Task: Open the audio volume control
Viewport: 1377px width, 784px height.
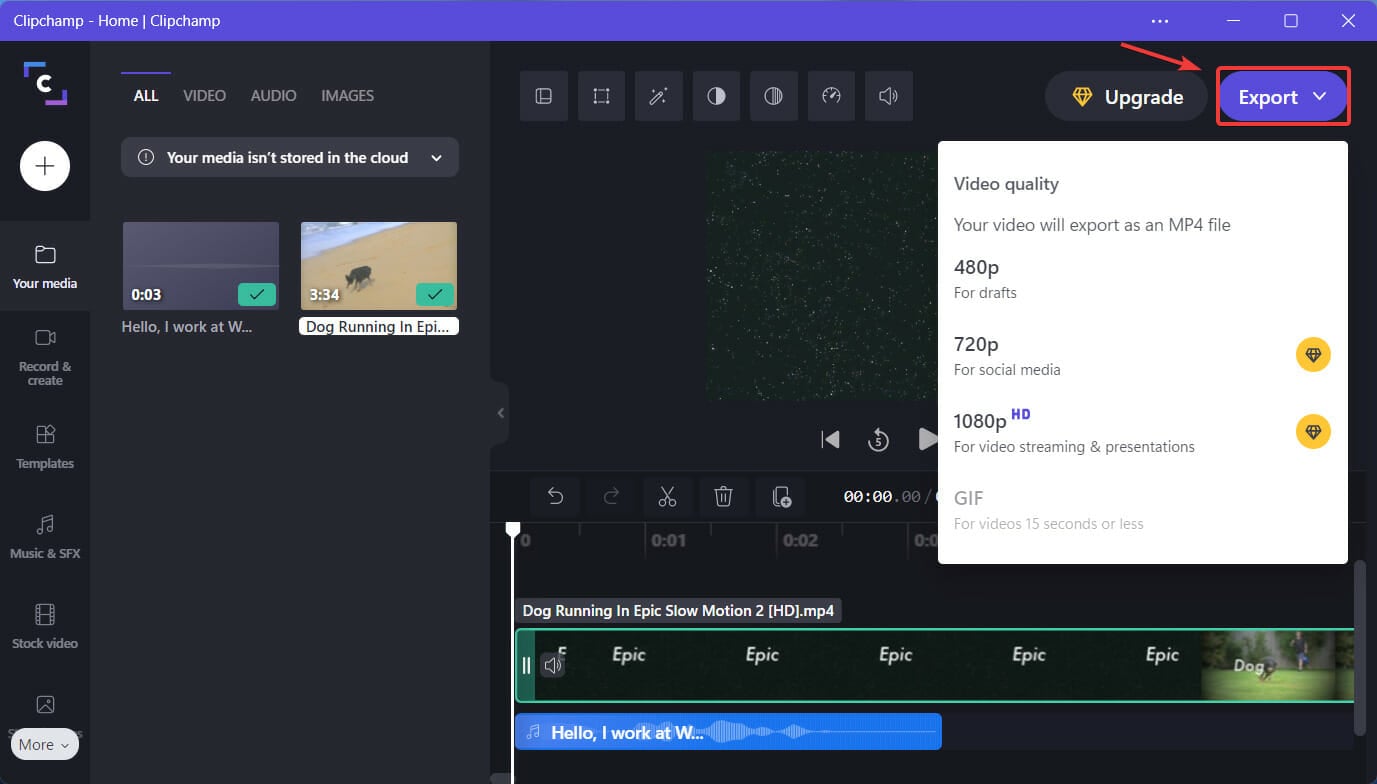Action: (888, 95)
